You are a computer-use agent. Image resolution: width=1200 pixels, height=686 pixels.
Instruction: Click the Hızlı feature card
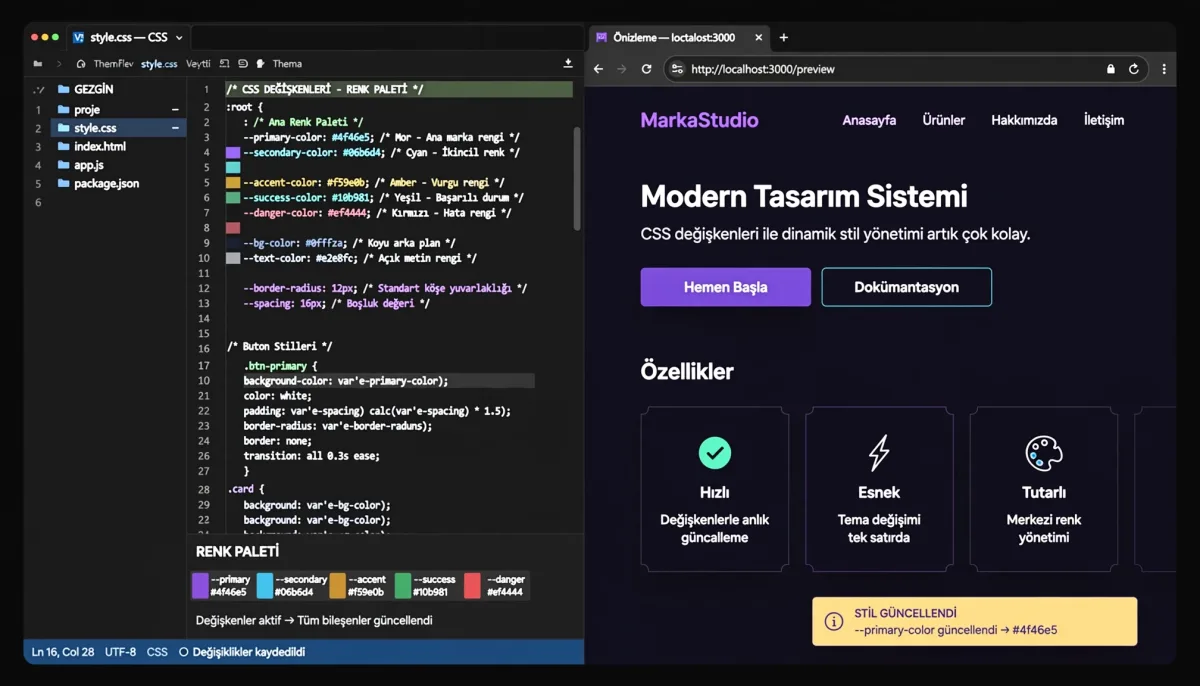pyautogui.click(x=714, y=489)
